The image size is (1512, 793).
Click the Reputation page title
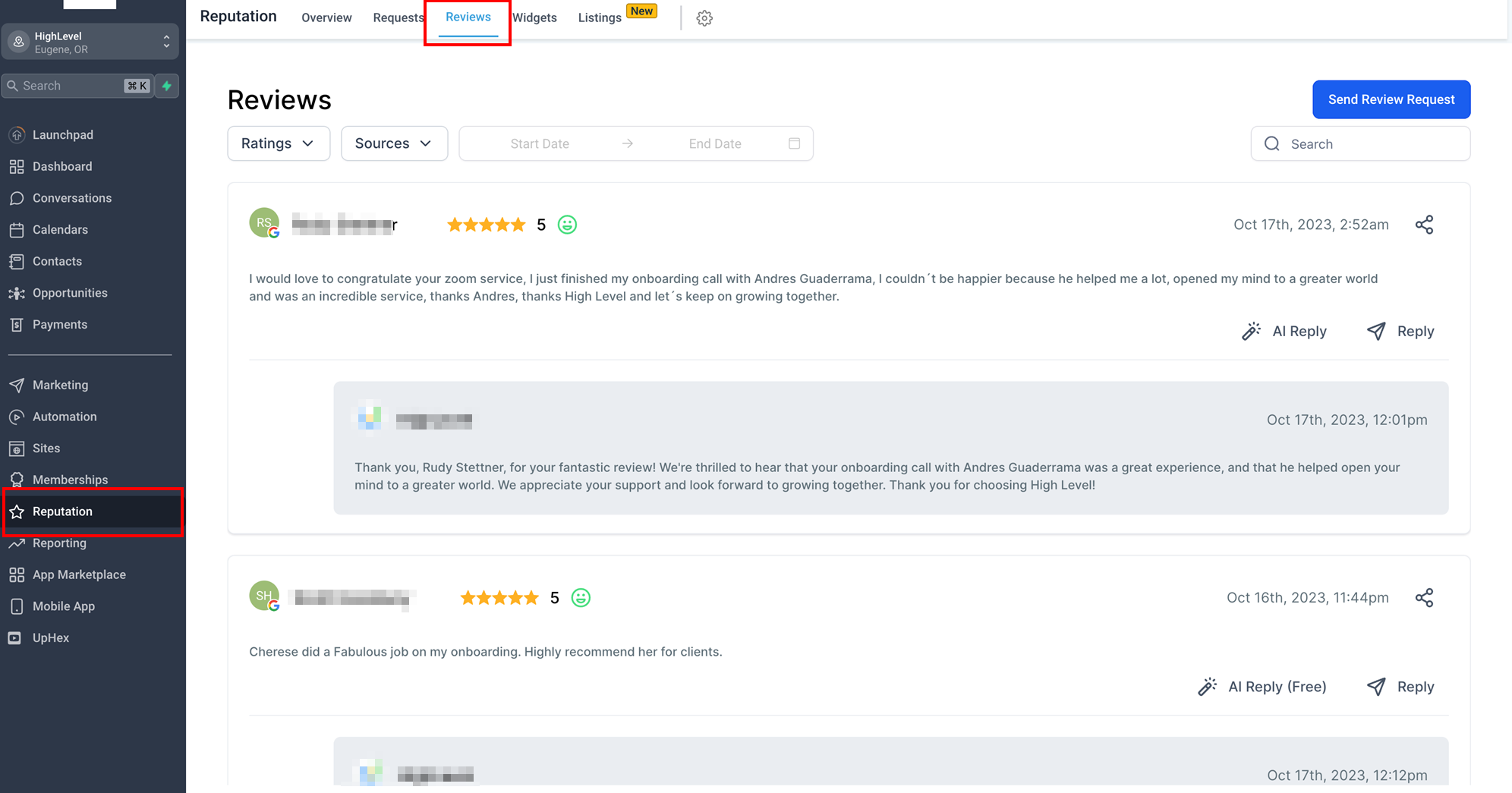(238, 17)
